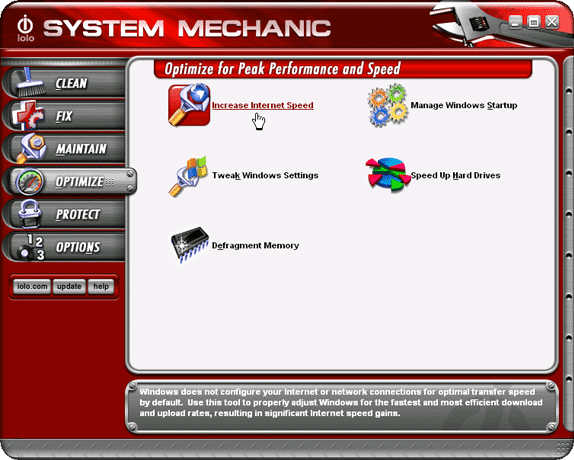Click the description text about internet speed
574x460 pixels.
point(341,403)
